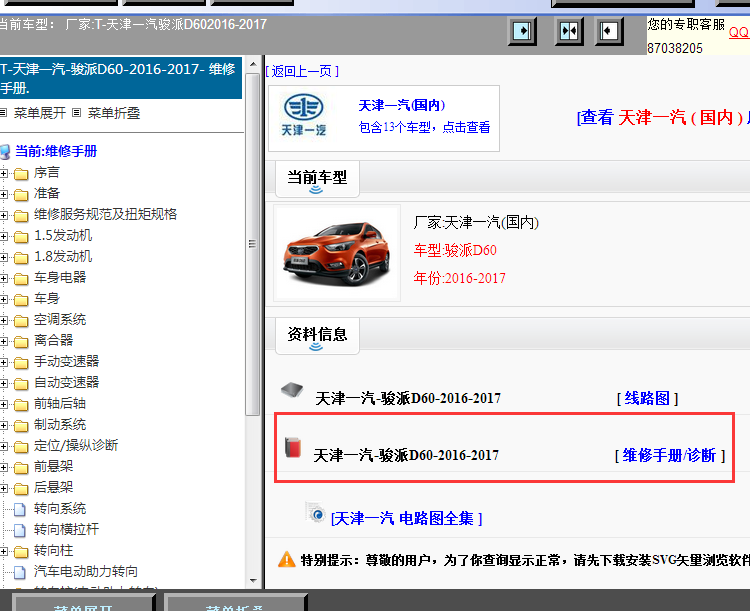Click the 转向横拉杆 document icon

[x=20, y=530]
